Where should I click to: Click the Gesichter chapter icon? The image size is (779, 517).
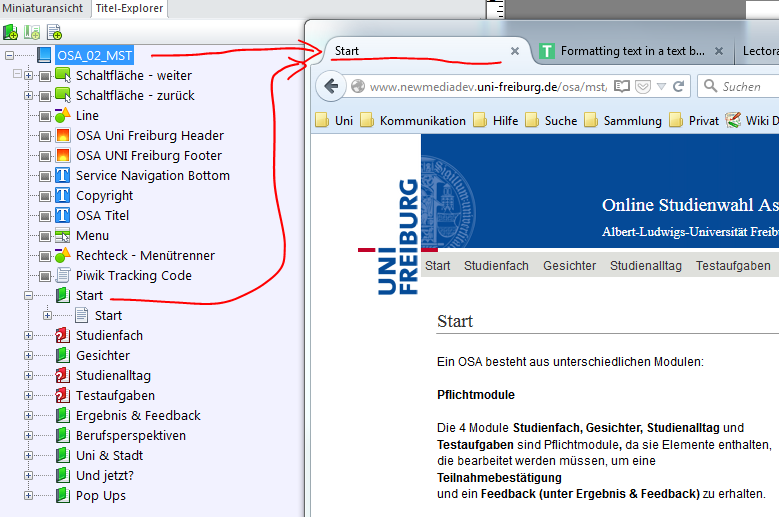[63, 355]
